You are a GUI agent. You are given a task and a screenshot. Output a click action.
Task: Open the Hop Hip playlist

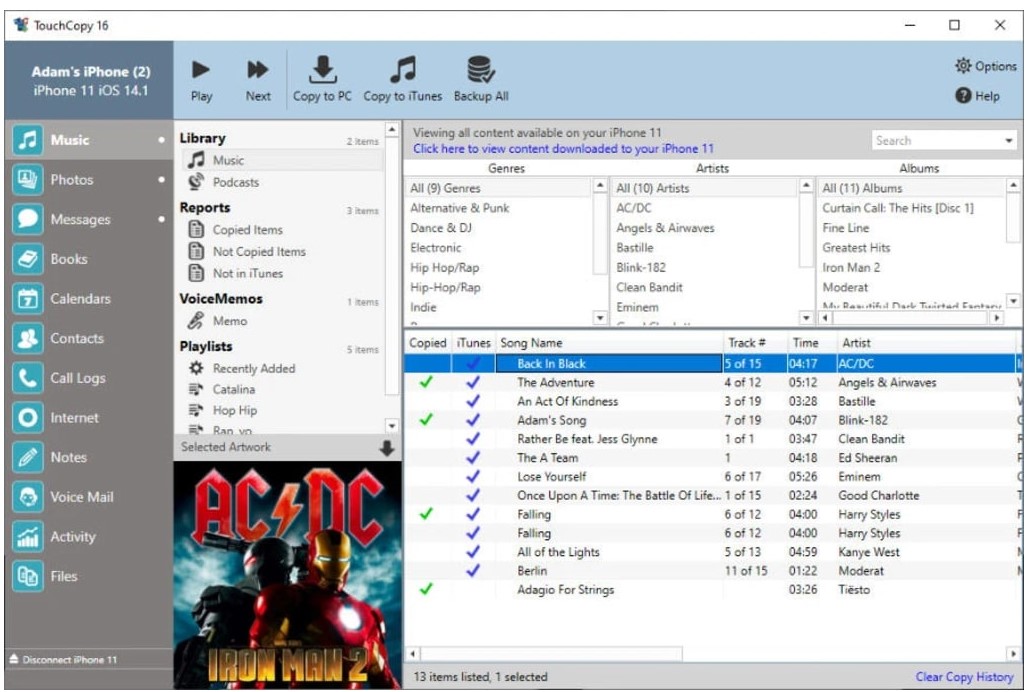283,410
